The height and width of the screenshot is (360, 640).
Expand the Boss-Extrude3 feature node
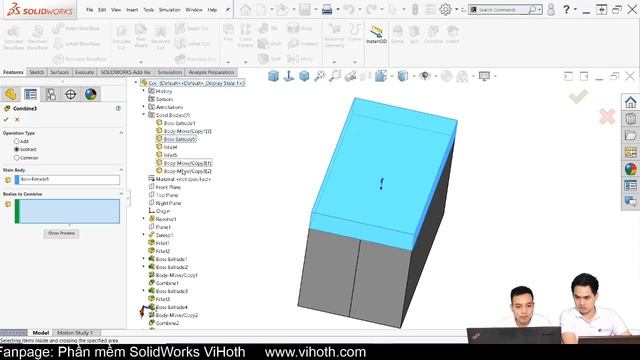tap(144, 291)
